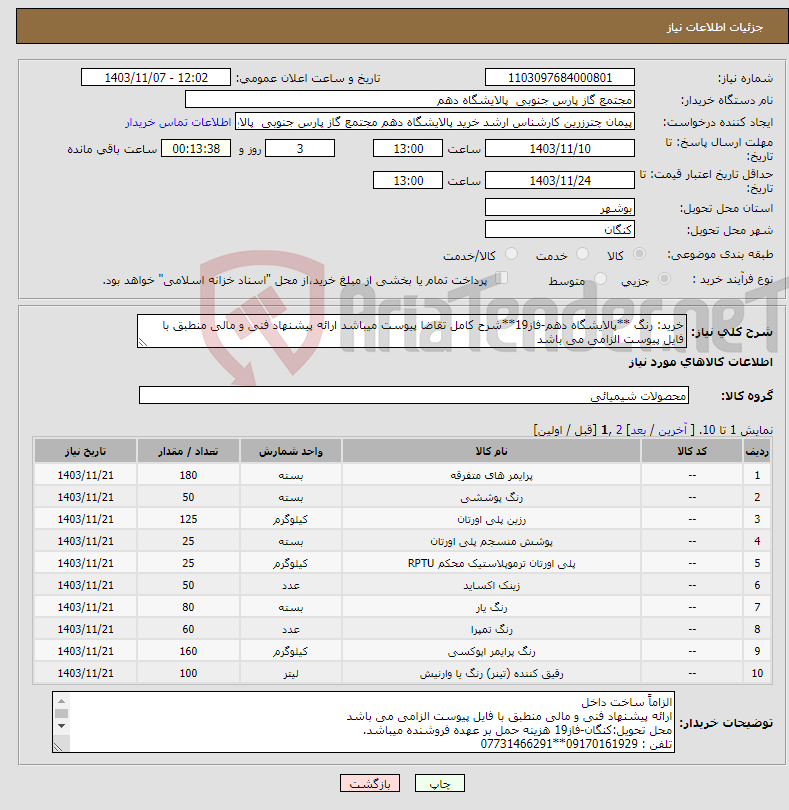Select the کالا radio button
Image resolution: width=789 pixels, height=810 pixels.
(x=639, y=254)
